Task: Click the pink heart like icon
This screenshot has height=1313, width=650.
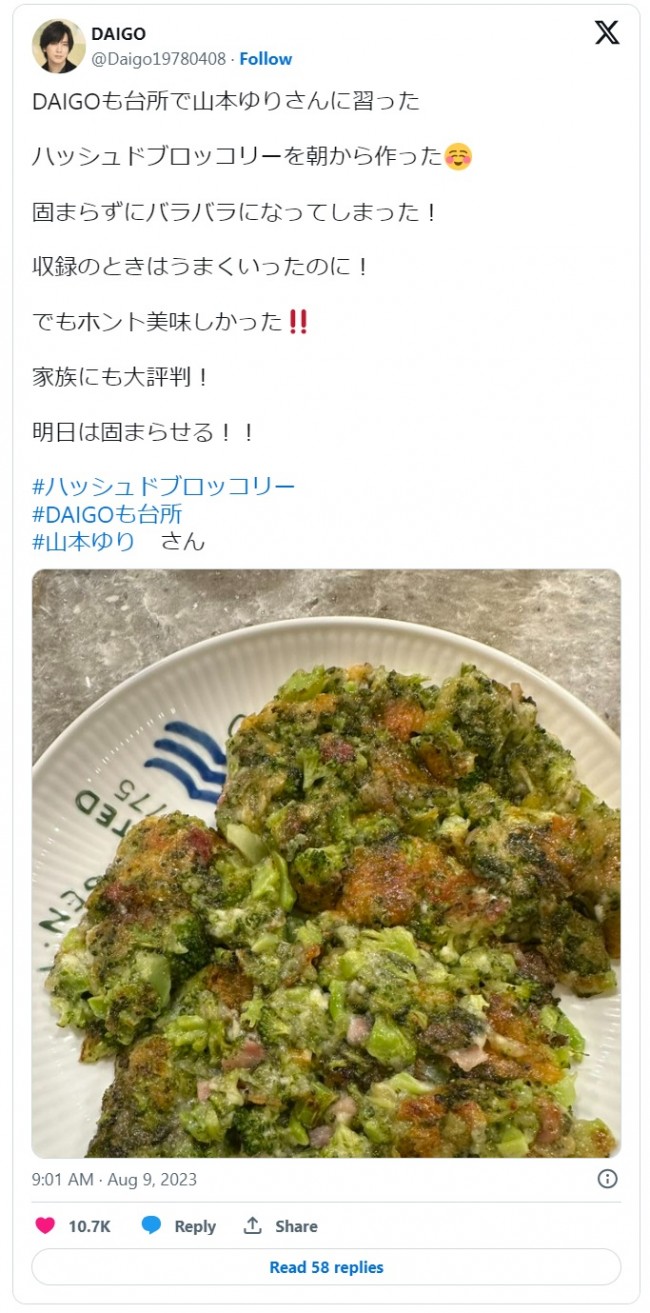Action: click(x=46, y=1226)
